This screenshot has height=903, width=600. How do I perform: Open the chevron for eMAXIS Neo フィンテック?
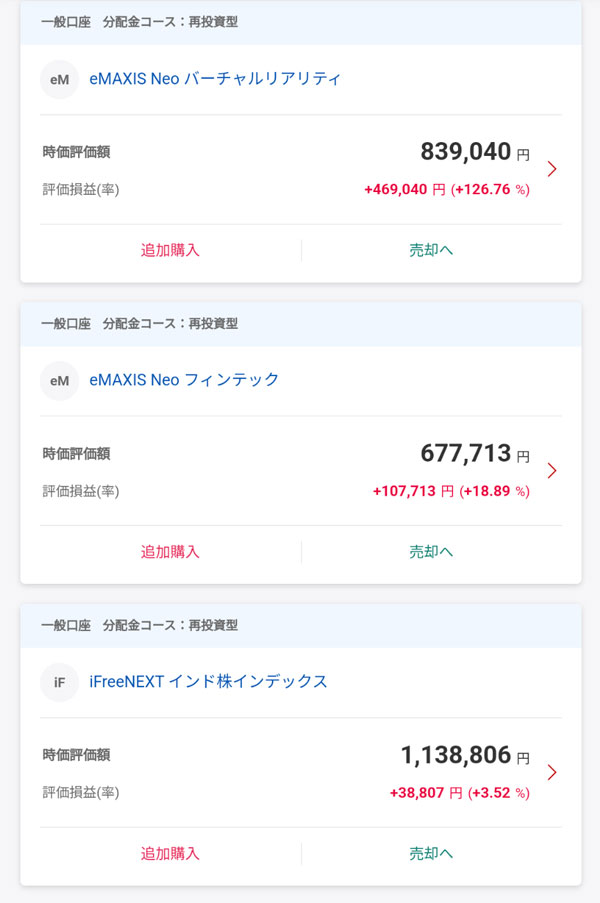click(552, 471)
